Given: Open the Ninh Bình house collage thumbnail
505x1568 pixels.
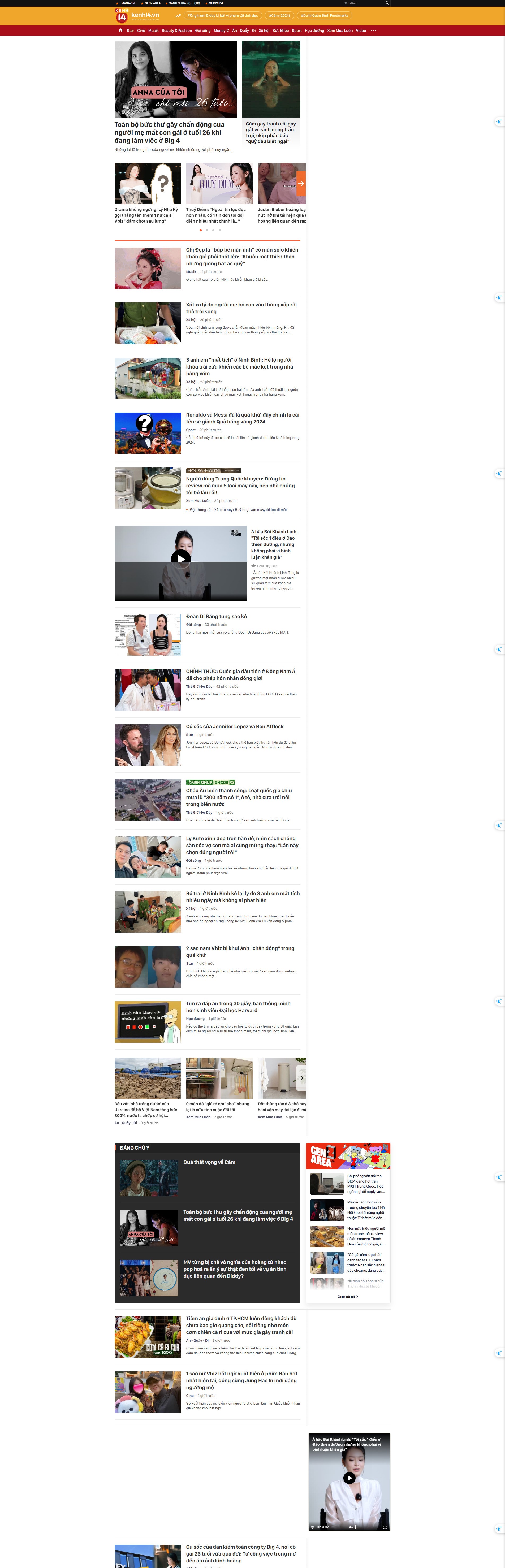Looking at the screenshot, I should [x=148, y=378].
